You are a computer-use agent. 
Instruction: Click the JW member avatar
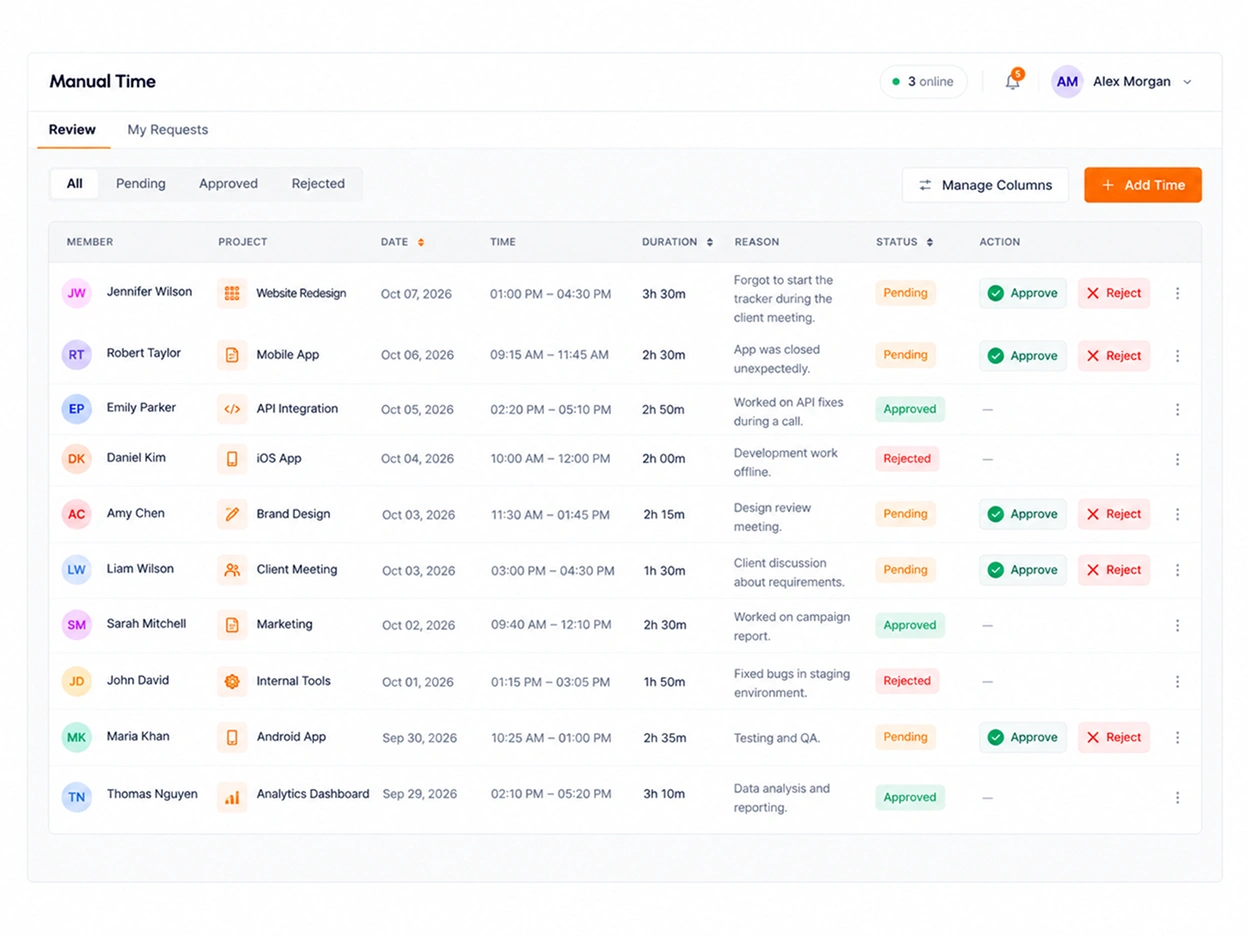(77, 293)
